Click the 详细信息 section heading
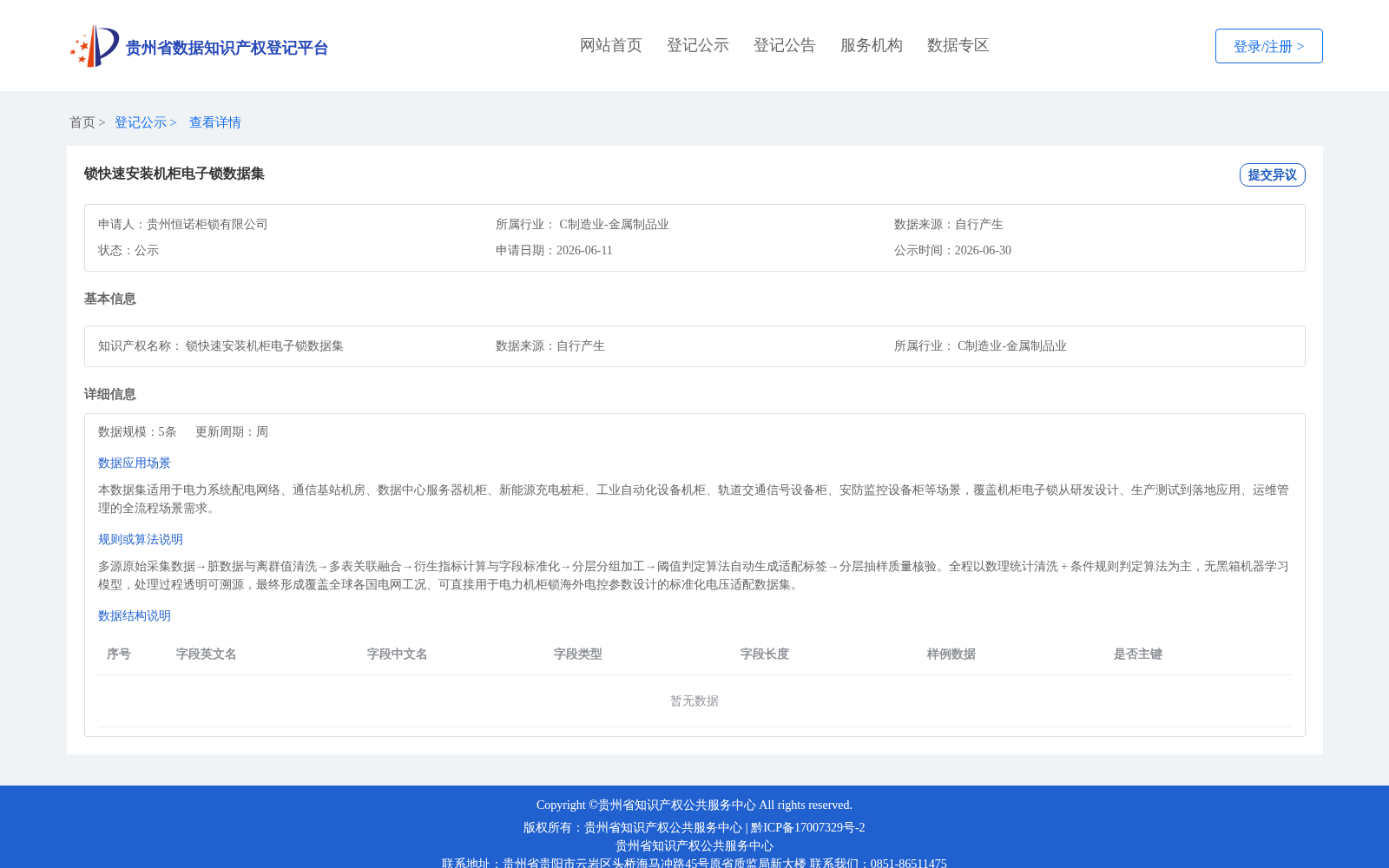This screenshot has height=868, width=1389. (110, 394)
